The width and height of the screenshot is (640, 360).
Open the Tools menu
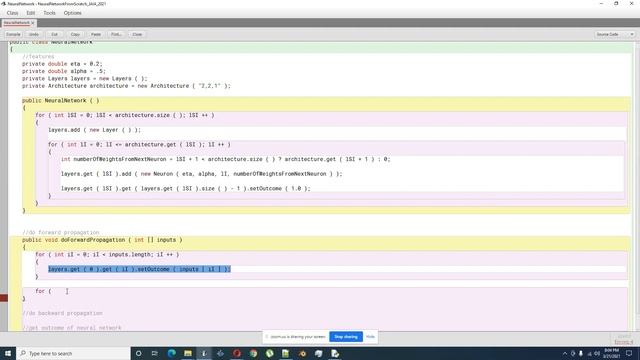49,13
